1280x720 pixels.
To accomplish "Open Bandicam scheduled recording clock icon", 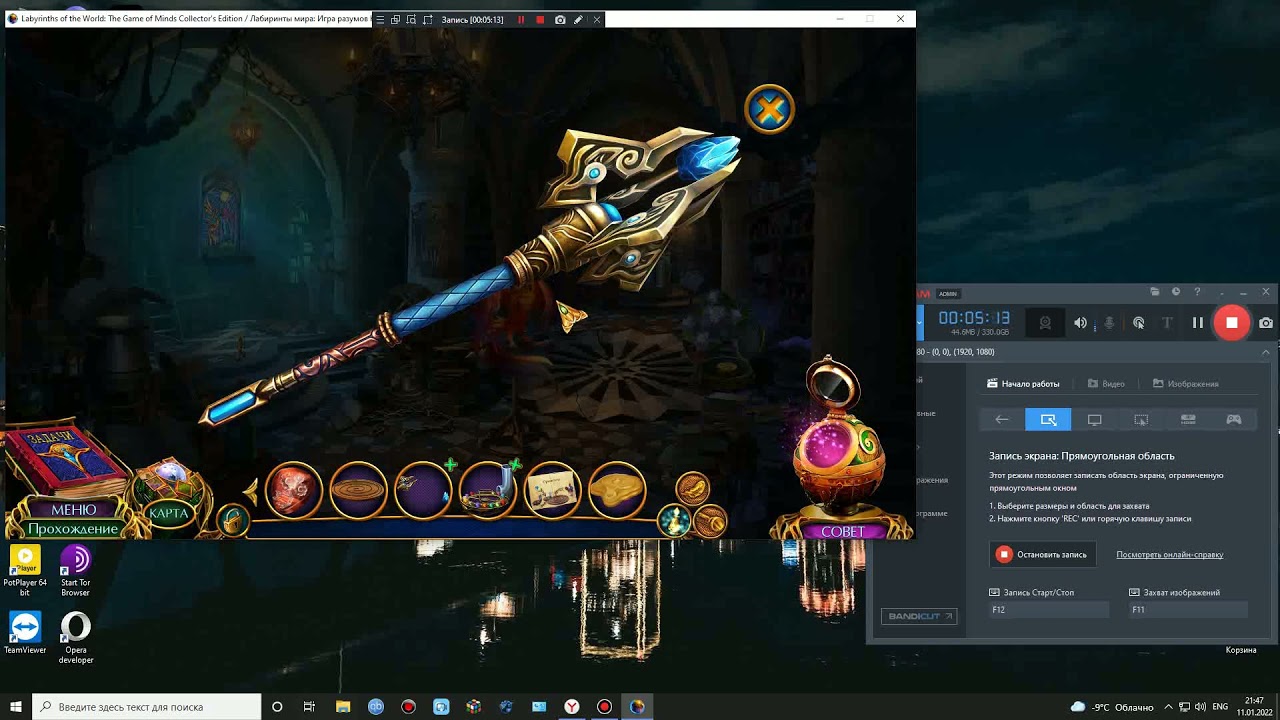I will [x=1176, y=292].
